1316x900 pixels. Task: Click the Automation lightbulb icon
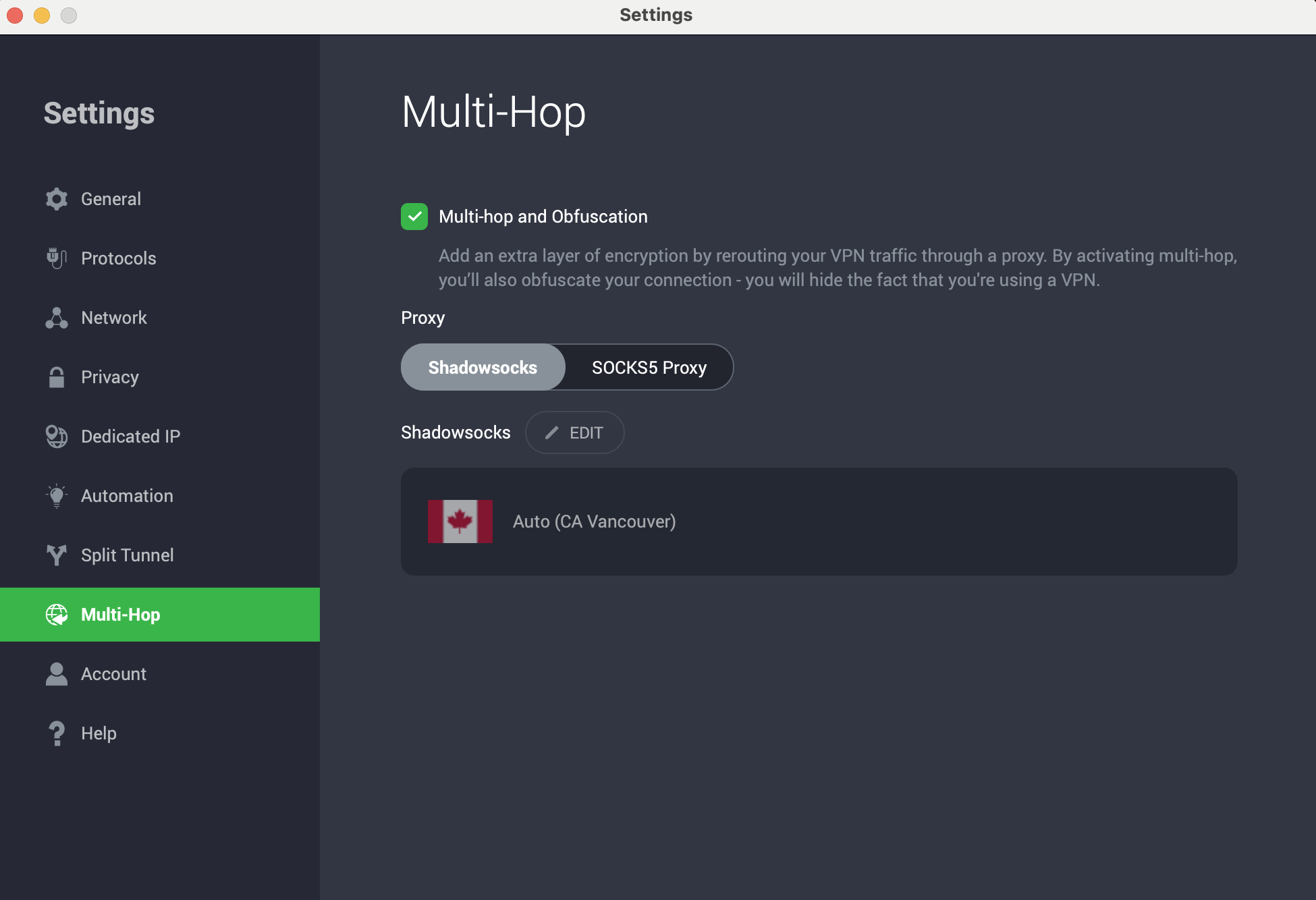coord(57,495)
